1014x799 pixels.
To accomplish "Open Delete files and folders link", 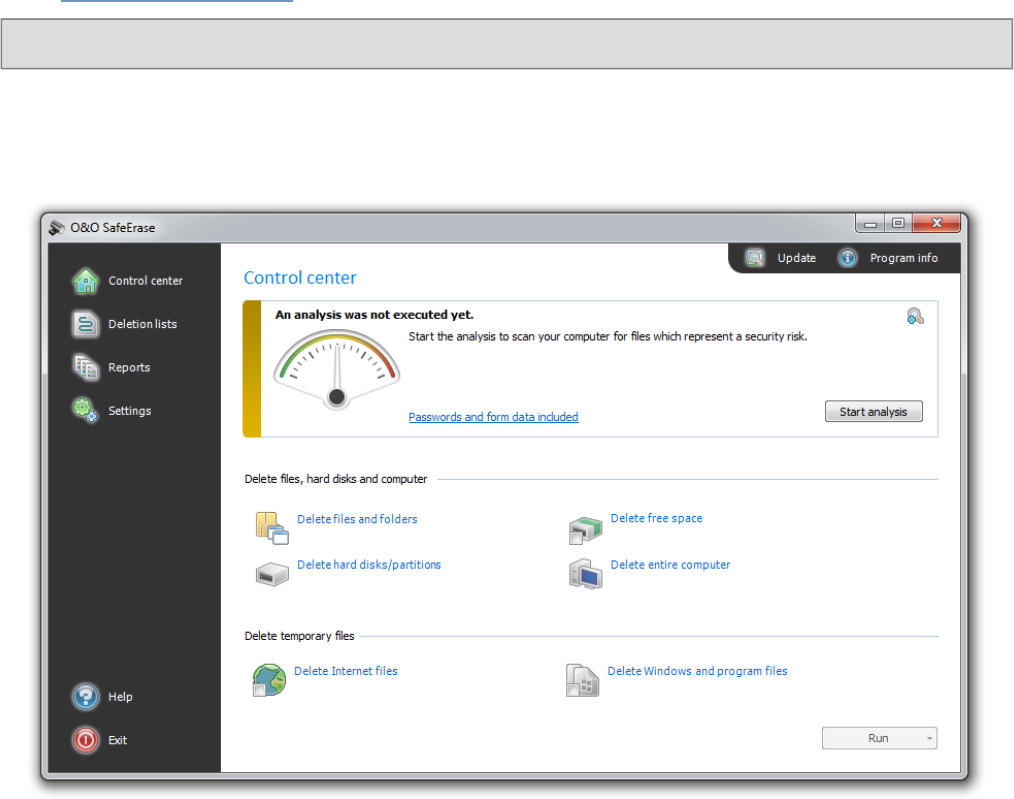I will click(x=357, y=519).
